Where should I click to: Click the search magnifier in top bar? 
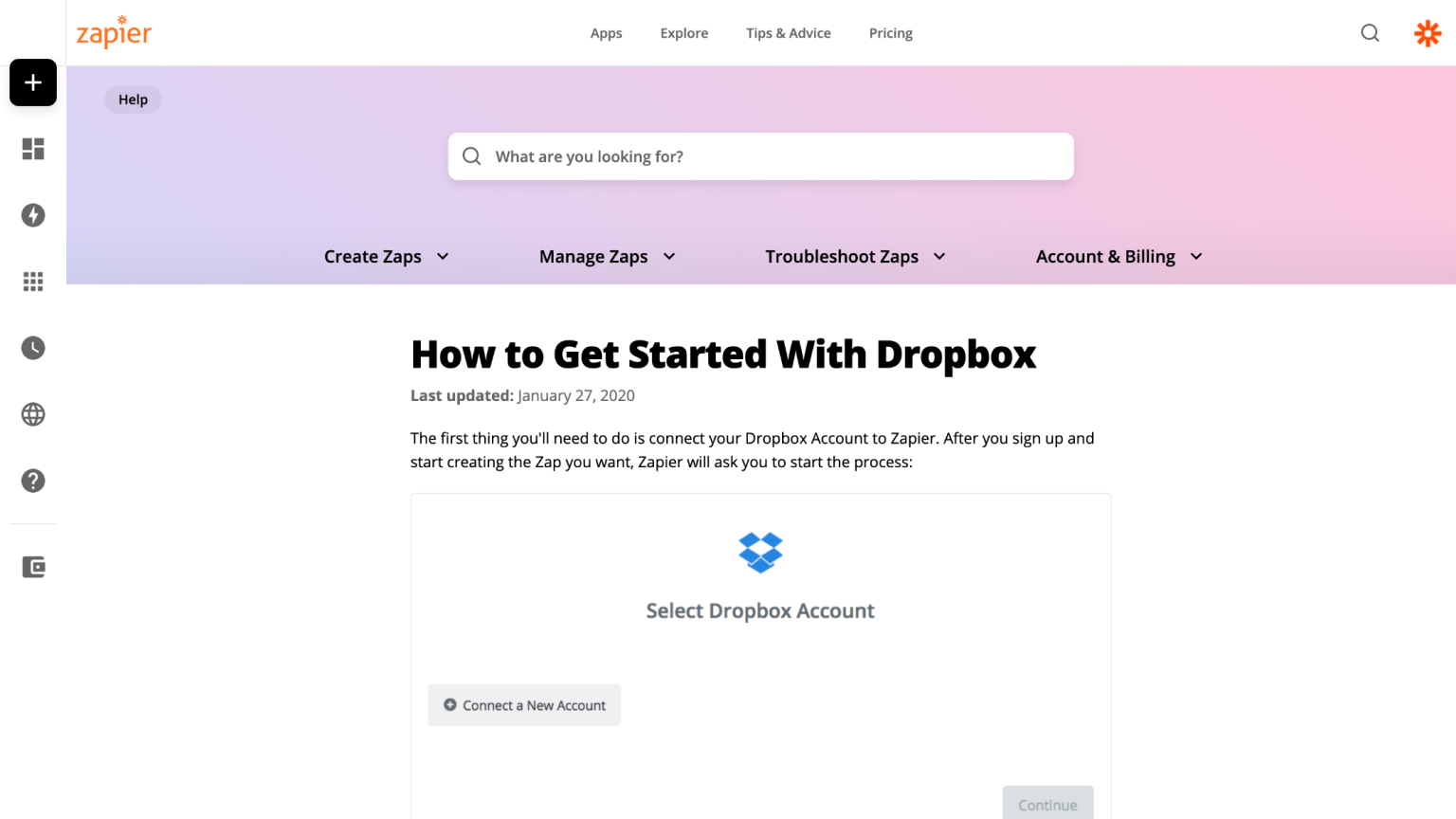point(1370,33)
